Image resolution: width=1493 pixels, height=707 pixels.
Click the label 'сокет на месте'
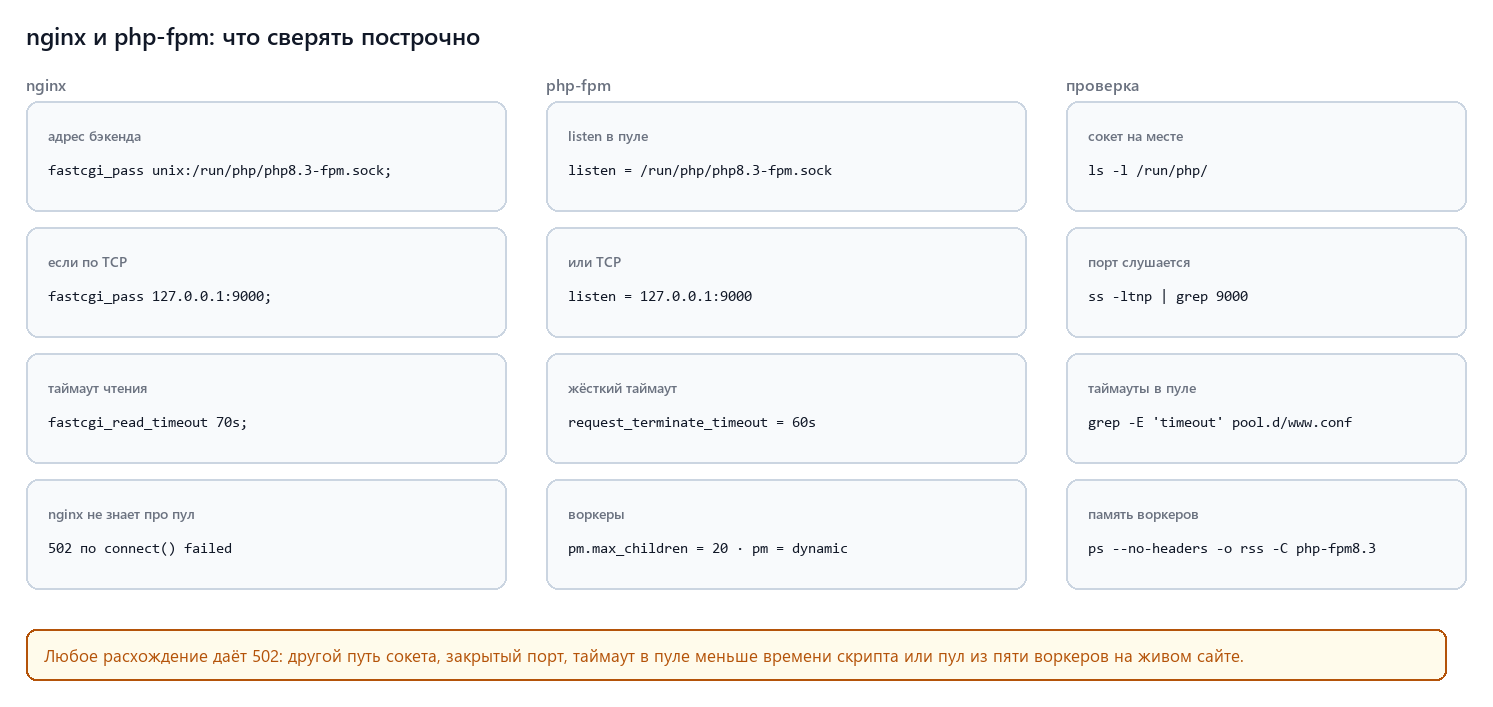(x=1136, y=137)
